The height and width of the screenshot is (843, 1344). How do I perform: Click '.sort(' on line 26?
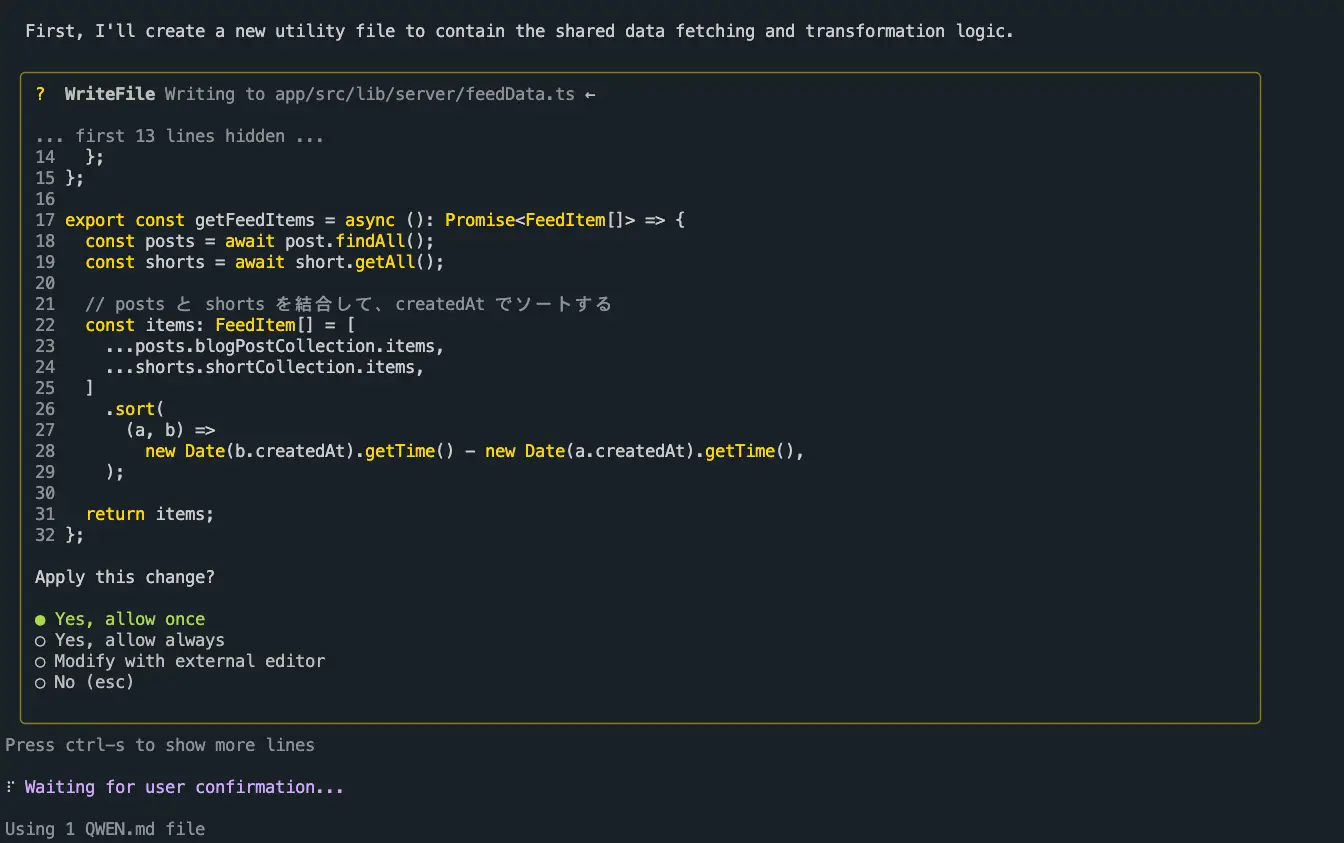click(135, 409)
